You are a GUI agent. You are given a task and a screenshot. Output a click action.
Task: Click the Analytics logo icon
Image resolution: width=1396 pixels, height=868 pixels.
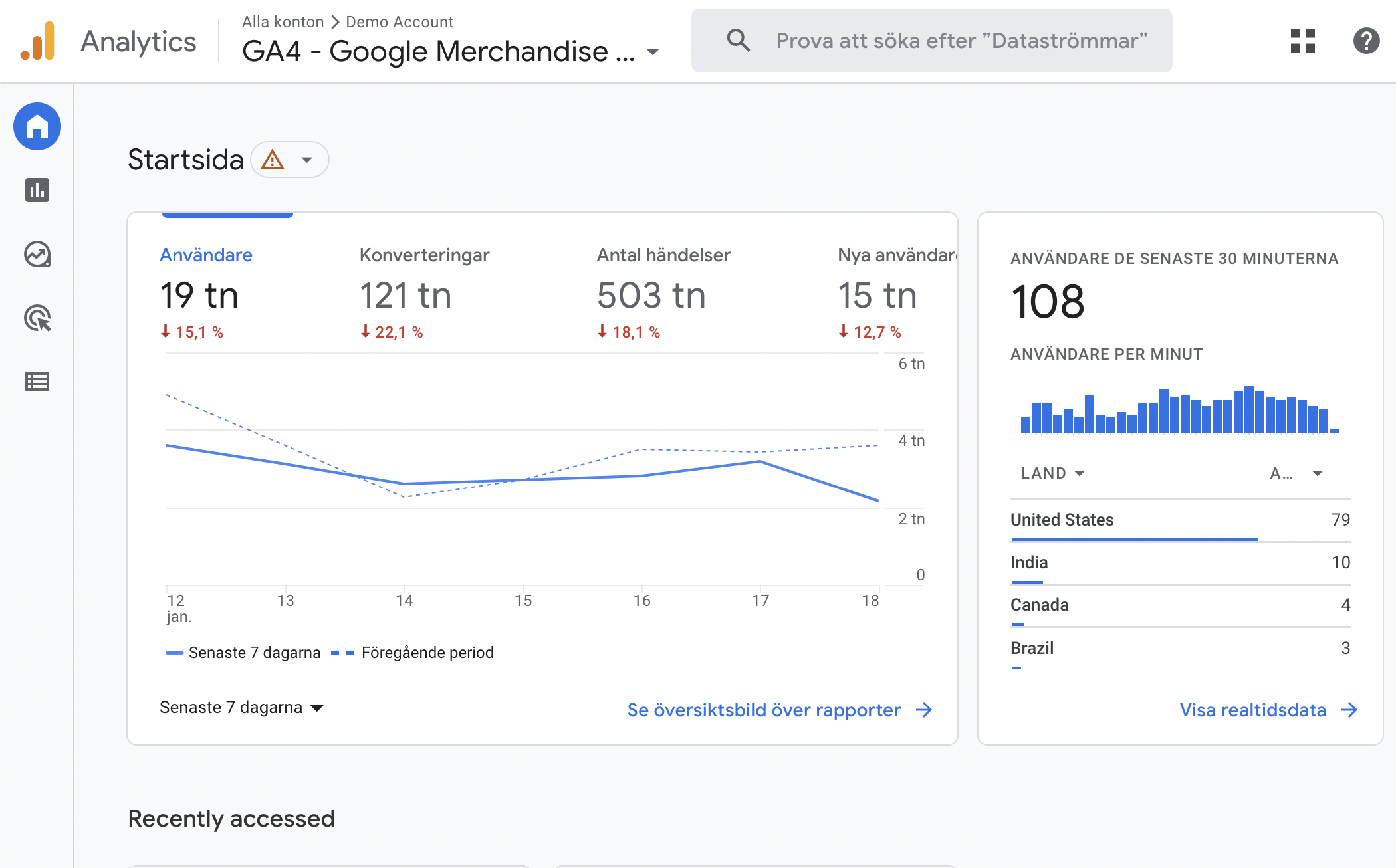[38, 41]
